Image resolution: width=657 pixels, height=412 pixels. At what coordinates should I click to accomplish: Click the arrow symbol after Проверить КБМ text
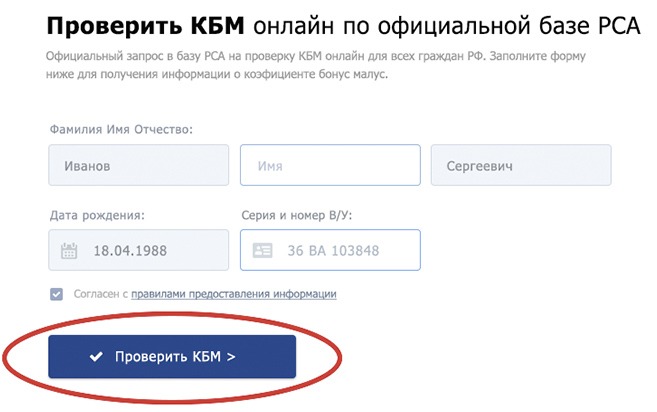click(x=231, y=357)
